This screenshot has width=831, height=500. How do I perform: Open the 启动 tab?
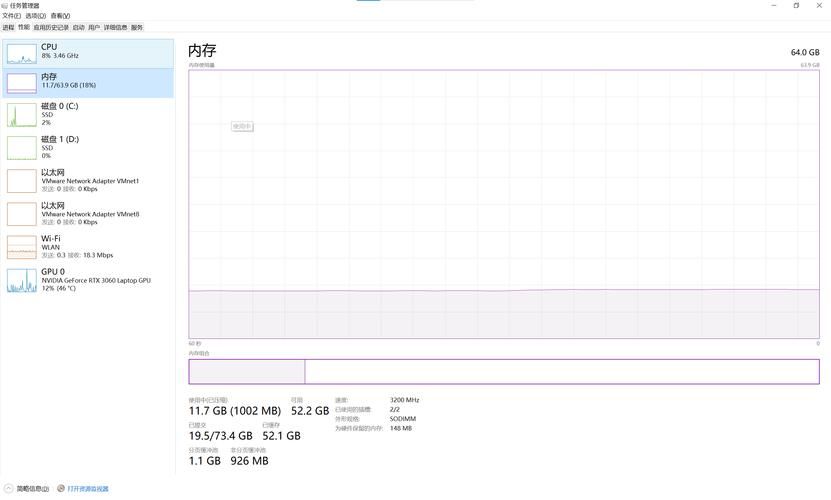coord(78,27)
